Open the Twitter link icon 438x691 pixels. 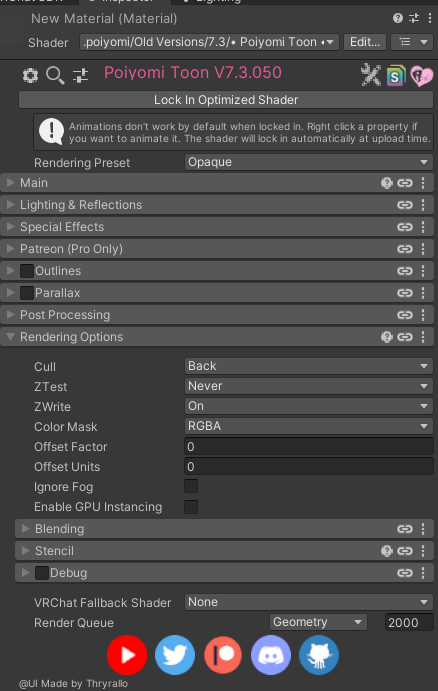(175, 655)
